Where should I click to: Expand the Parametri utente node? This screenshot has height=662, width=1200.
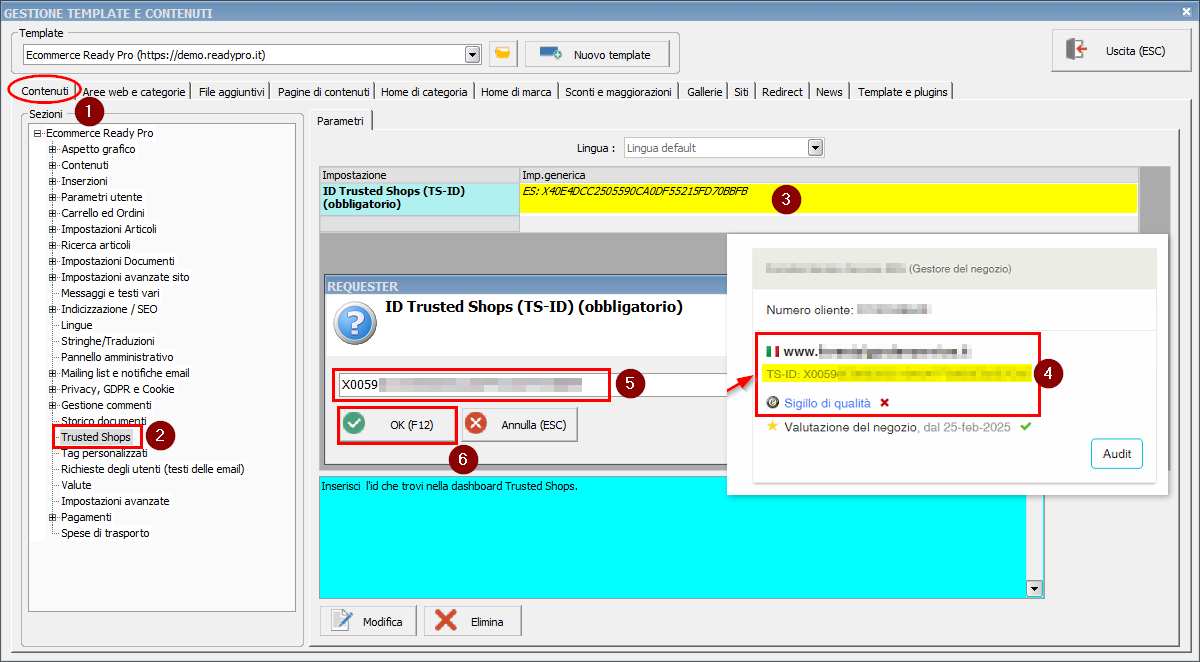pos(53,197)
